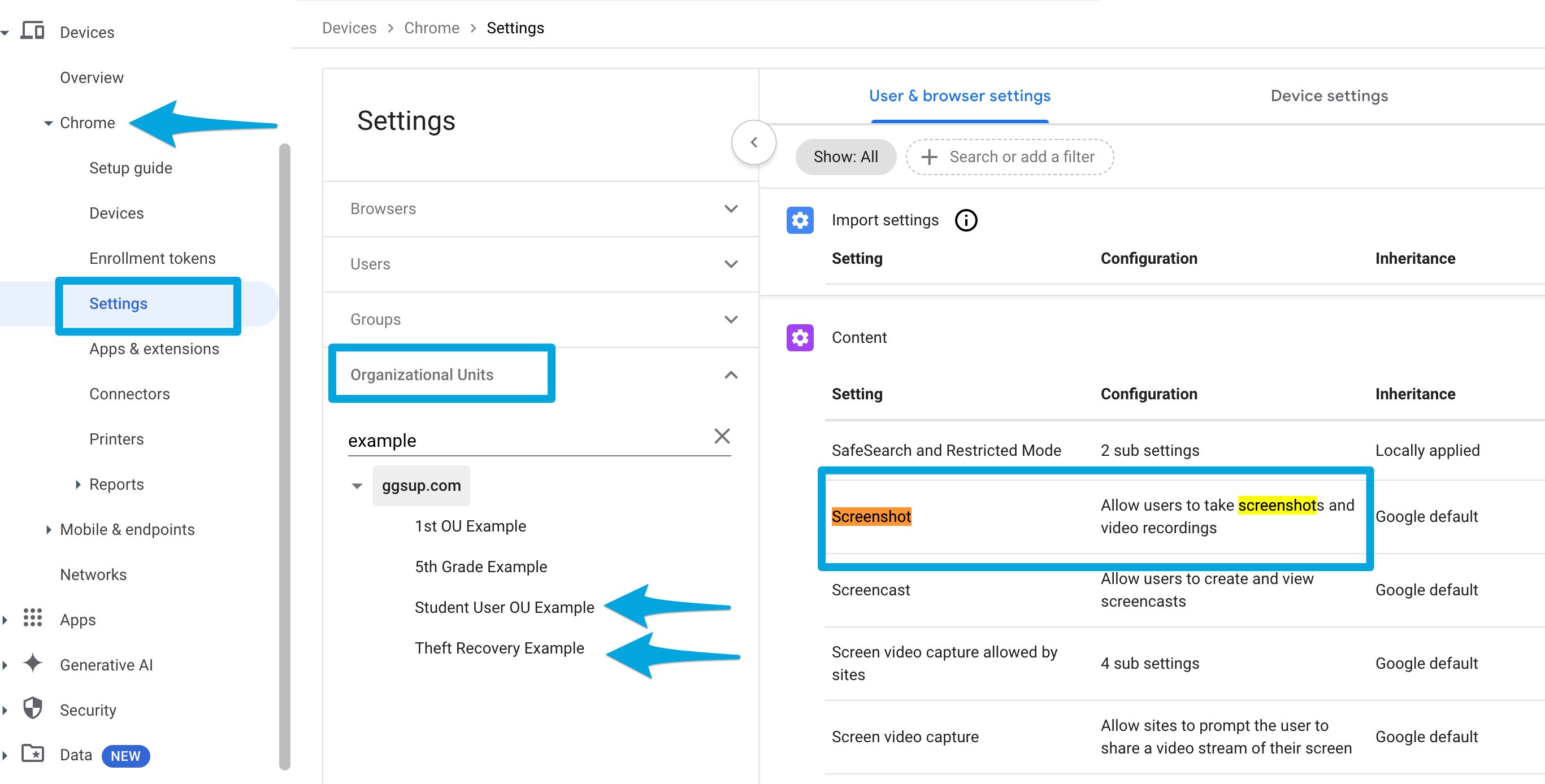The width and height of the screenshot is (1545, 784).
Task: Click Allow users to take screenshots text
Action: [x=1227, y=517]
